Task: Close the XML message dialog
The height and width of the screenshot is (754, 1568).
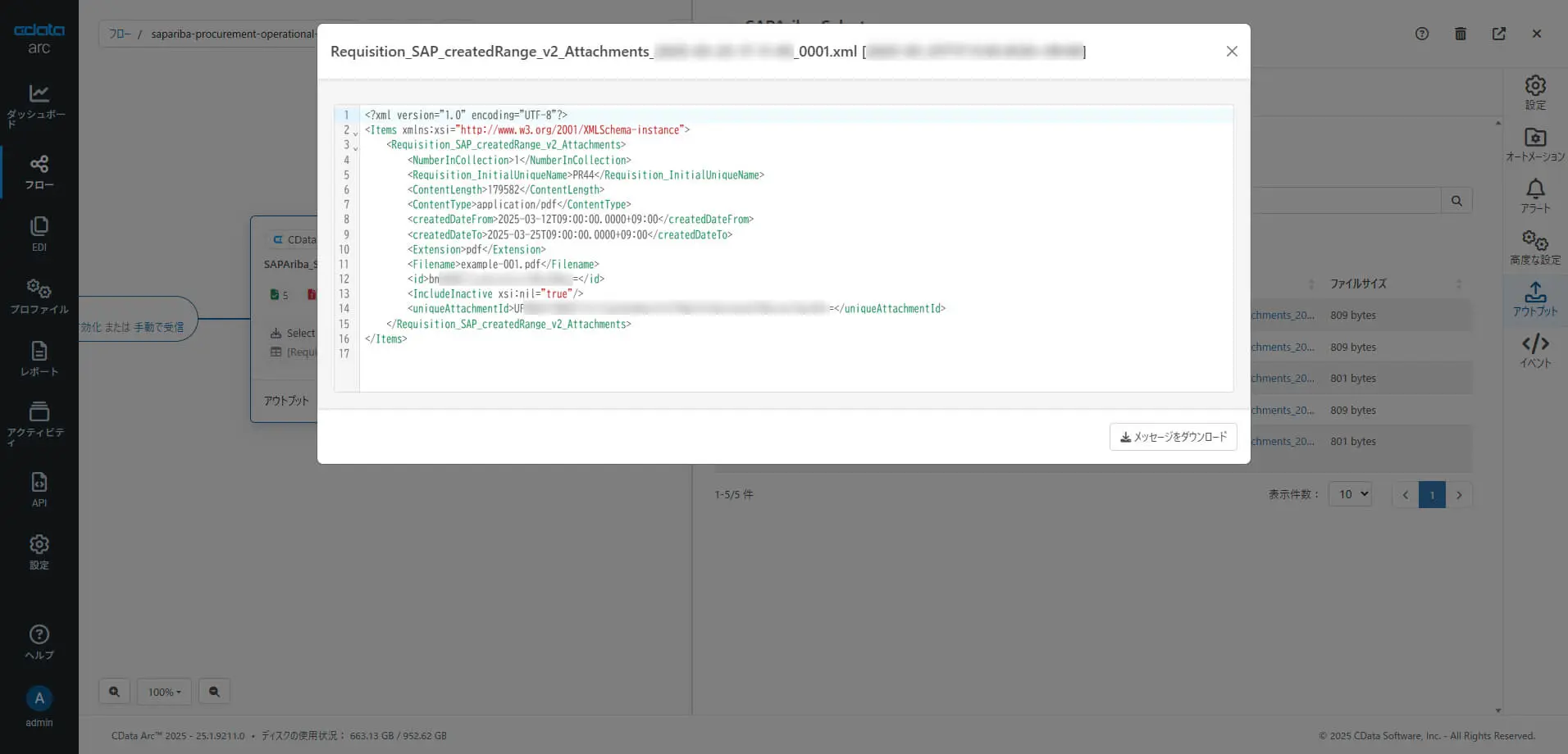Action: coord(1232,51)
